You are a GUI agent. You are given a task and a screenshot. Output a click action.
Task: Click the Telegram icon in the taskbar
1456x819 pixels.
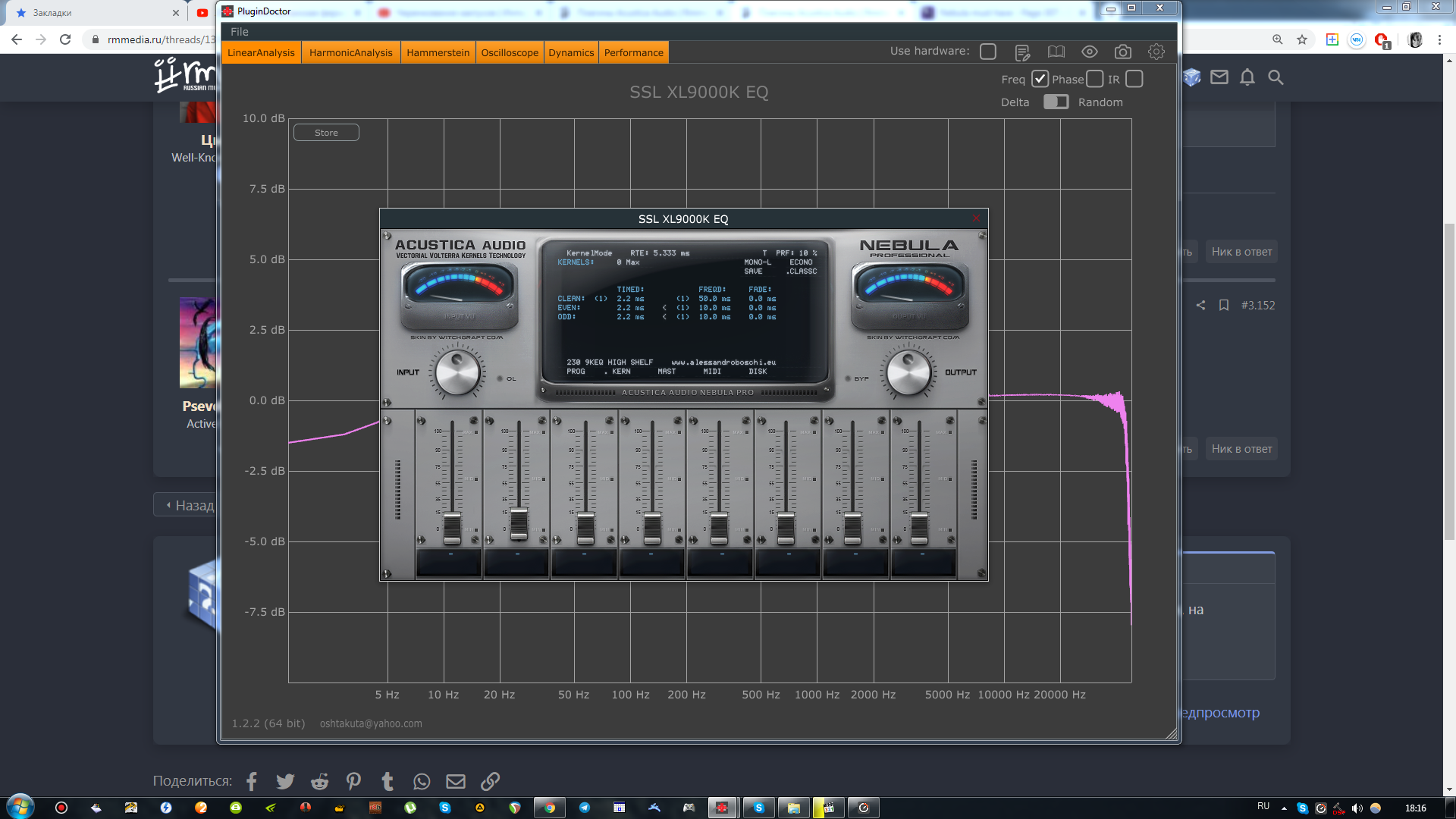(585, 808)
